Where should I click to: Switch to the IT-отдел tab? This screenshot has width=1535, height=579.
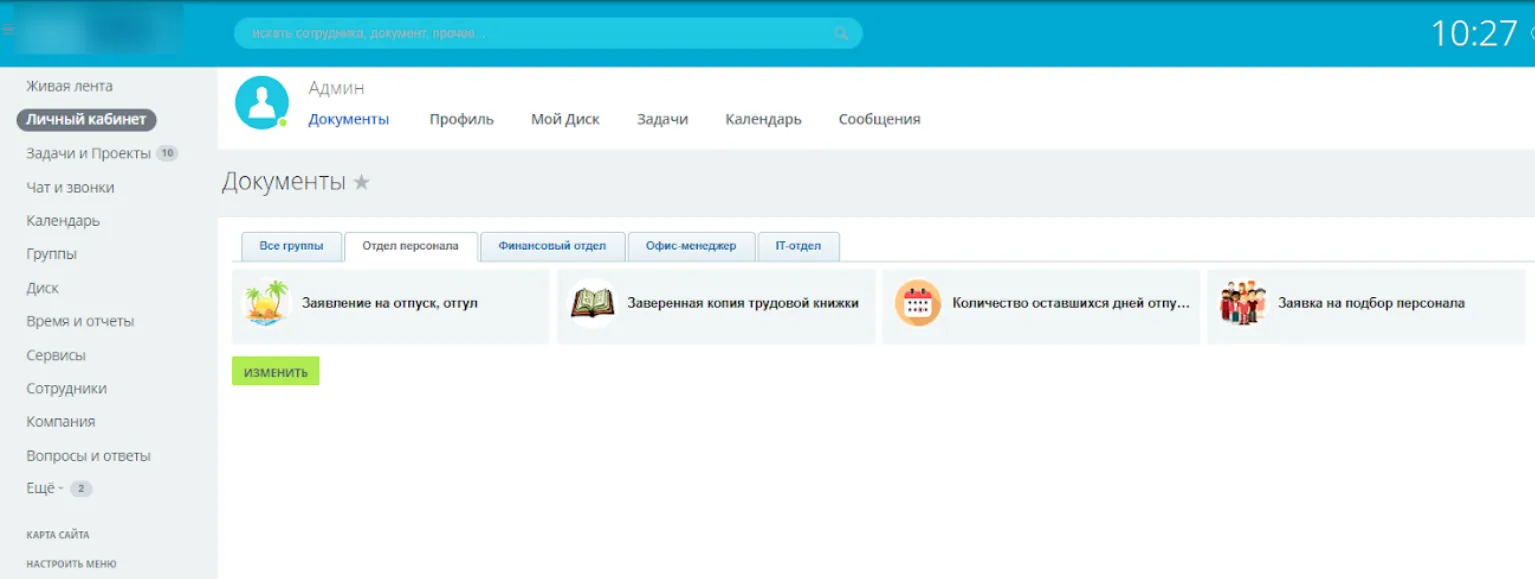798,246
